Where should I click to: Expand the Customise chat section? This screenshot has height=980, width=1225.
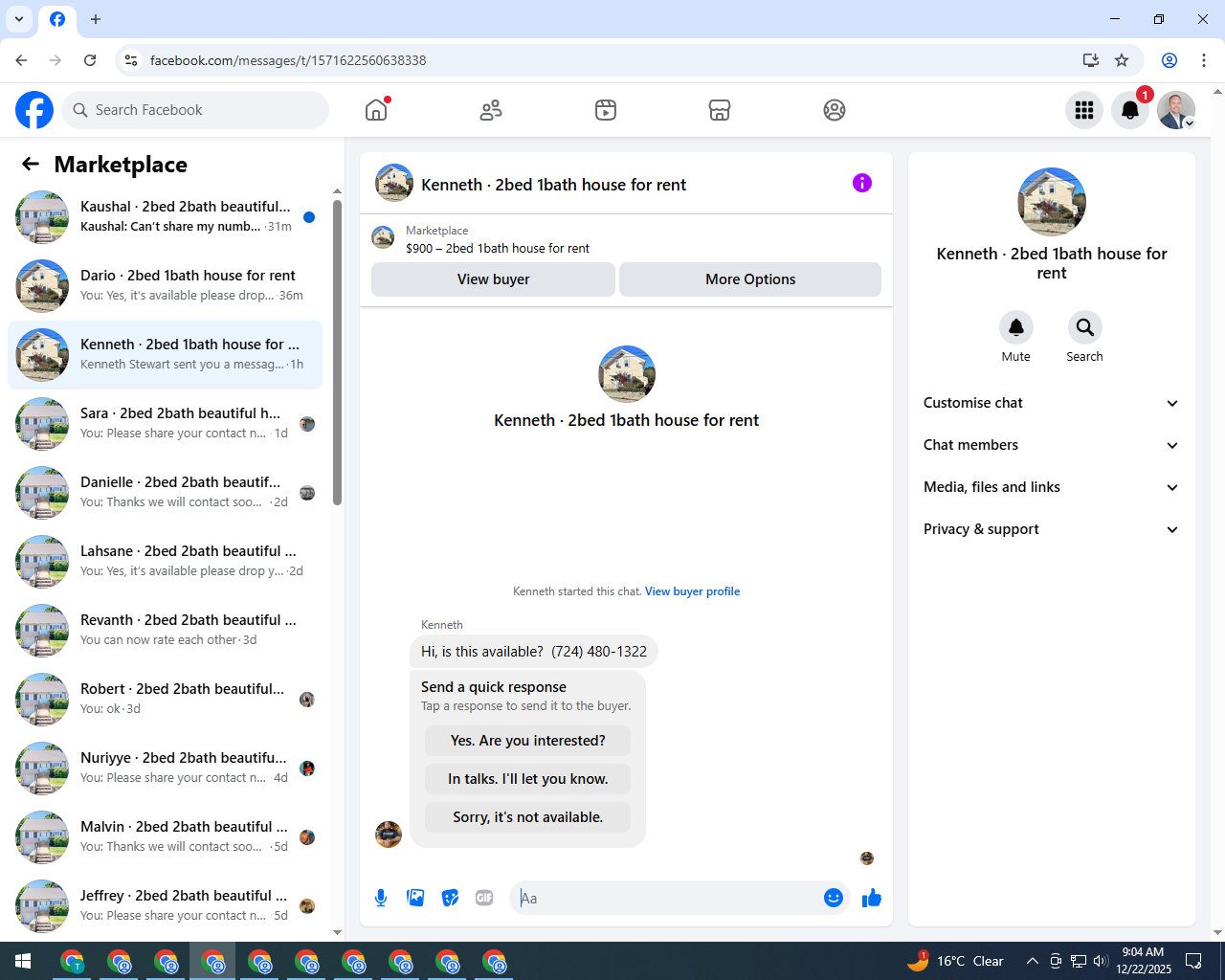pyautogui.click(x=1051, y=403)
